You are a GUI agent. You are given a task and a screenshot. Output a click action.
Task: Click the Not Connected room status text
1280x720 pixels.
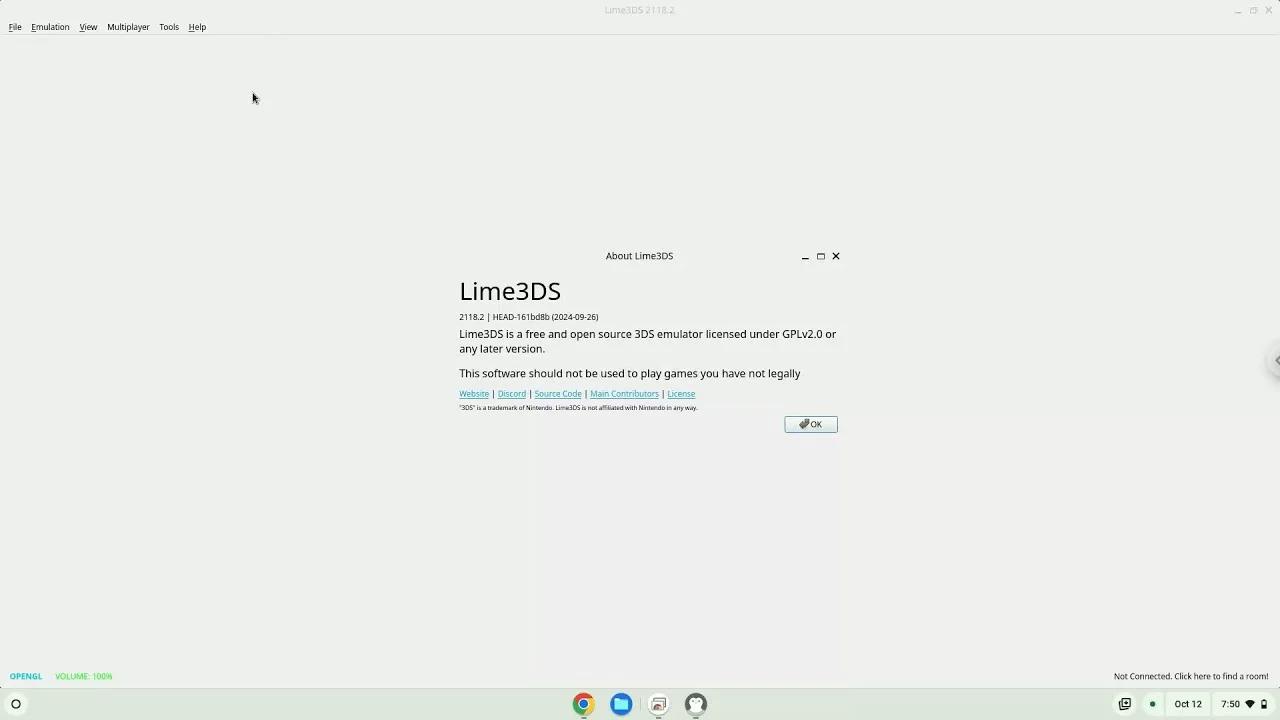click(x=1191, y=677)
